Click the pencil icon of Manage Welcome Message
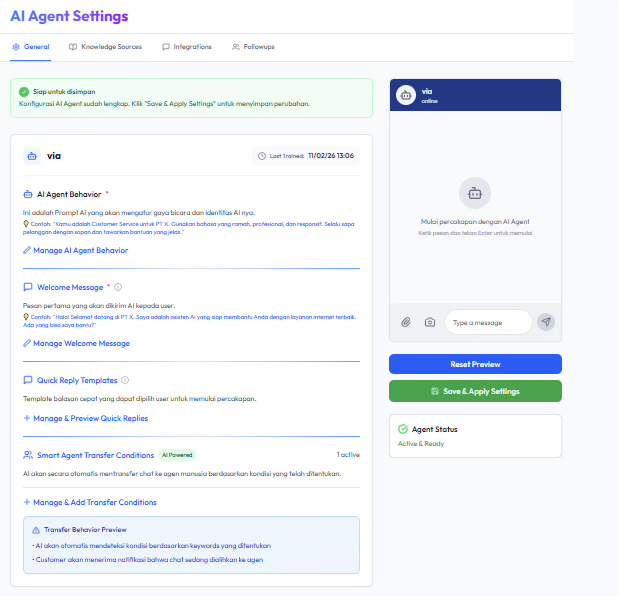Viewport: 619px width, 596px height. (27, 343)
